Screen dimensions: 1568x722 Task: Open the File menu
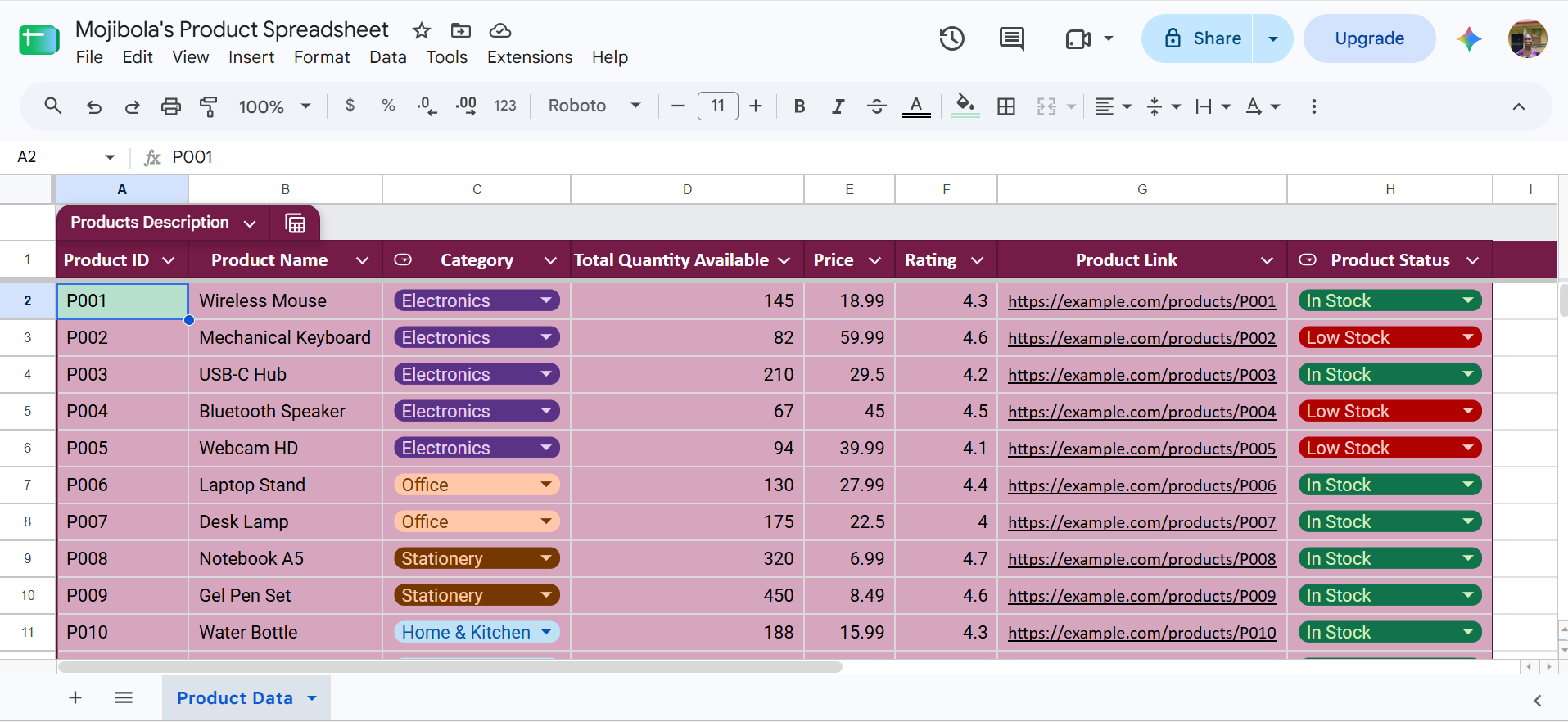point(89,57)
